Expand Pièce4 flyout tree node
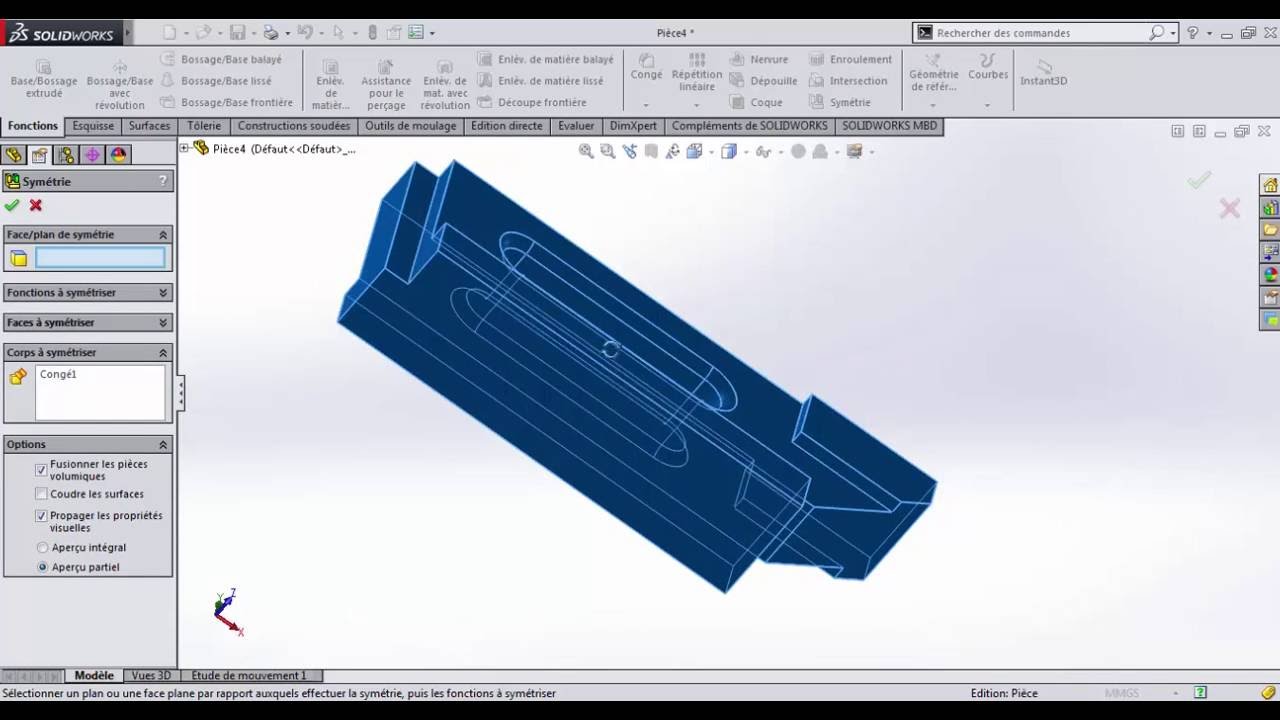Viewport: 1280px width, 720px height. [x=184, y=148]
